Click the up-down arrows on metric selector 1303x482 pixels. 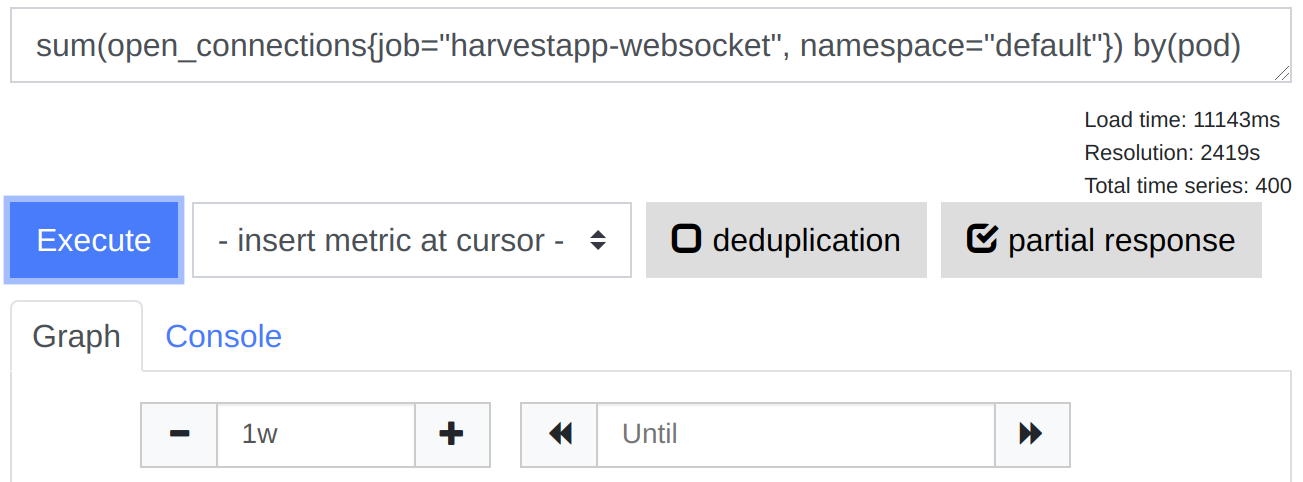(598, 240)
